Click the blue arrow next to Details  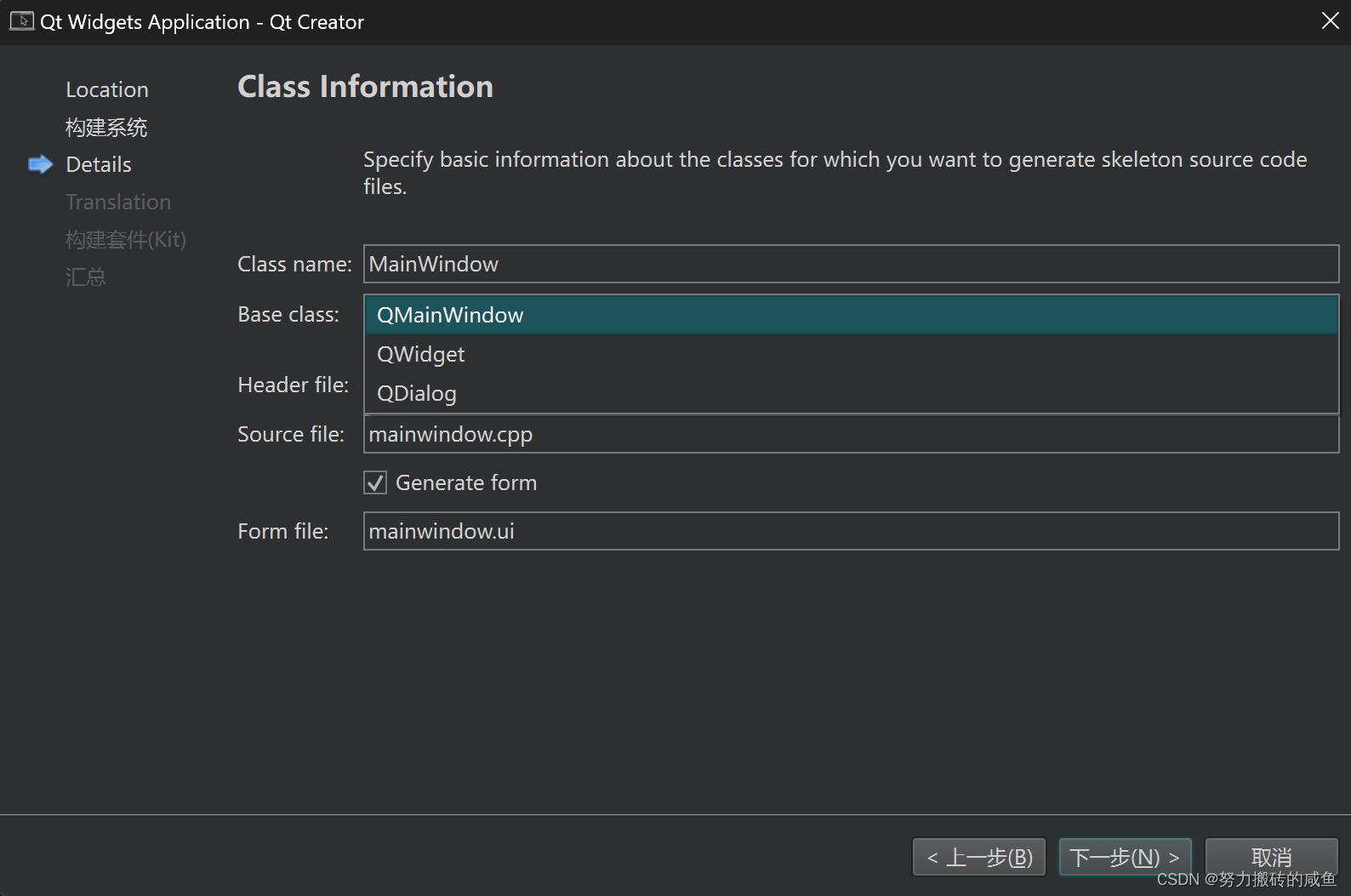coord(40,164)
